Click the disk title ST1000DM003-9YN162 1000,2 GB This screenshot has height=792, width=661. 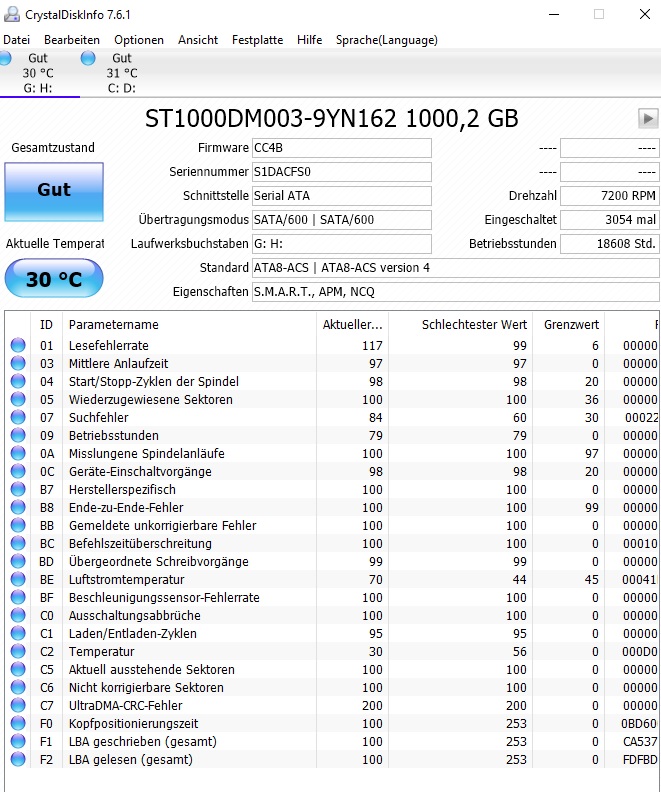(x=332, y=119)
